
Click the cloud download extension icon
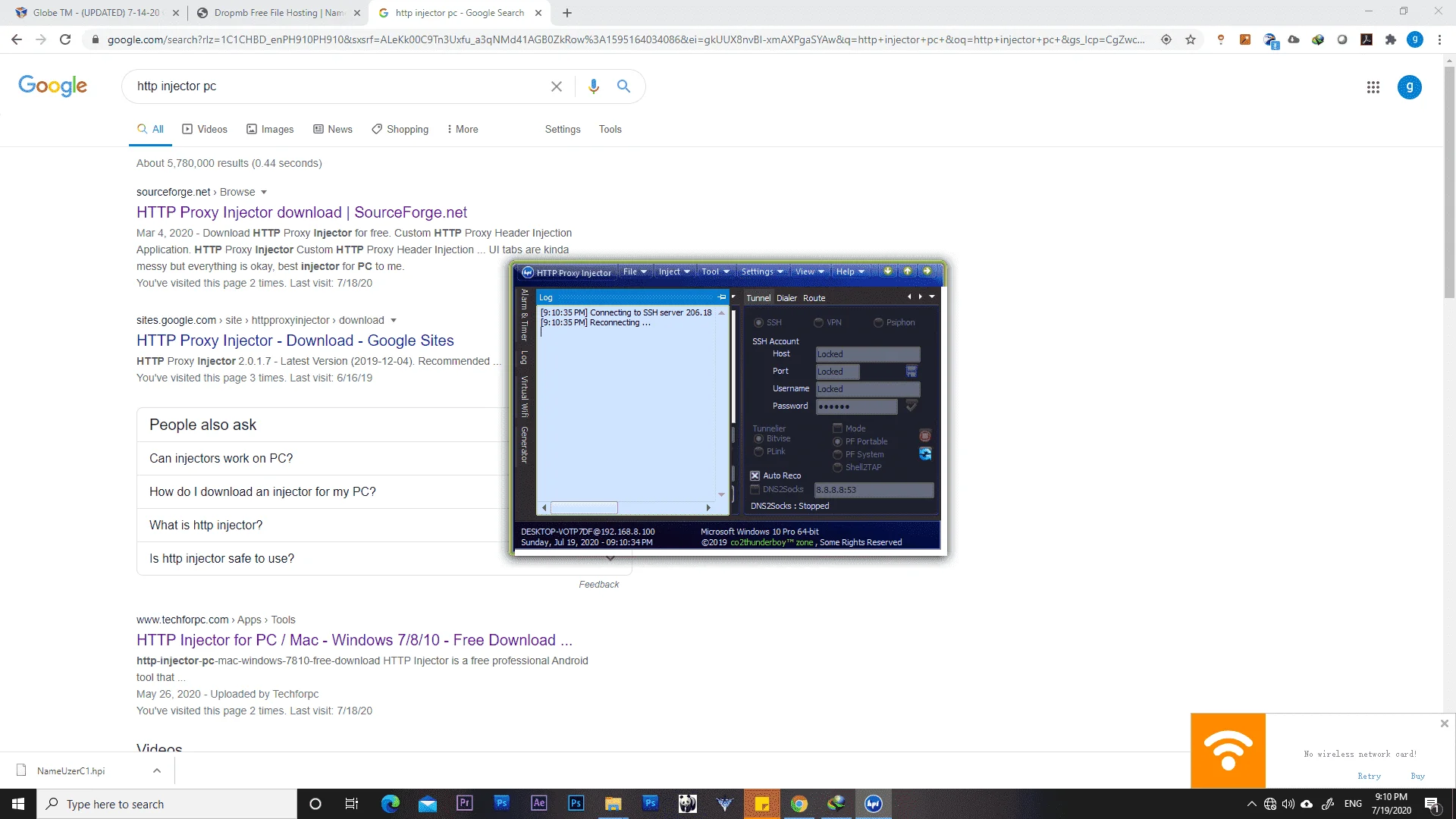click(x=1294, y=39)
